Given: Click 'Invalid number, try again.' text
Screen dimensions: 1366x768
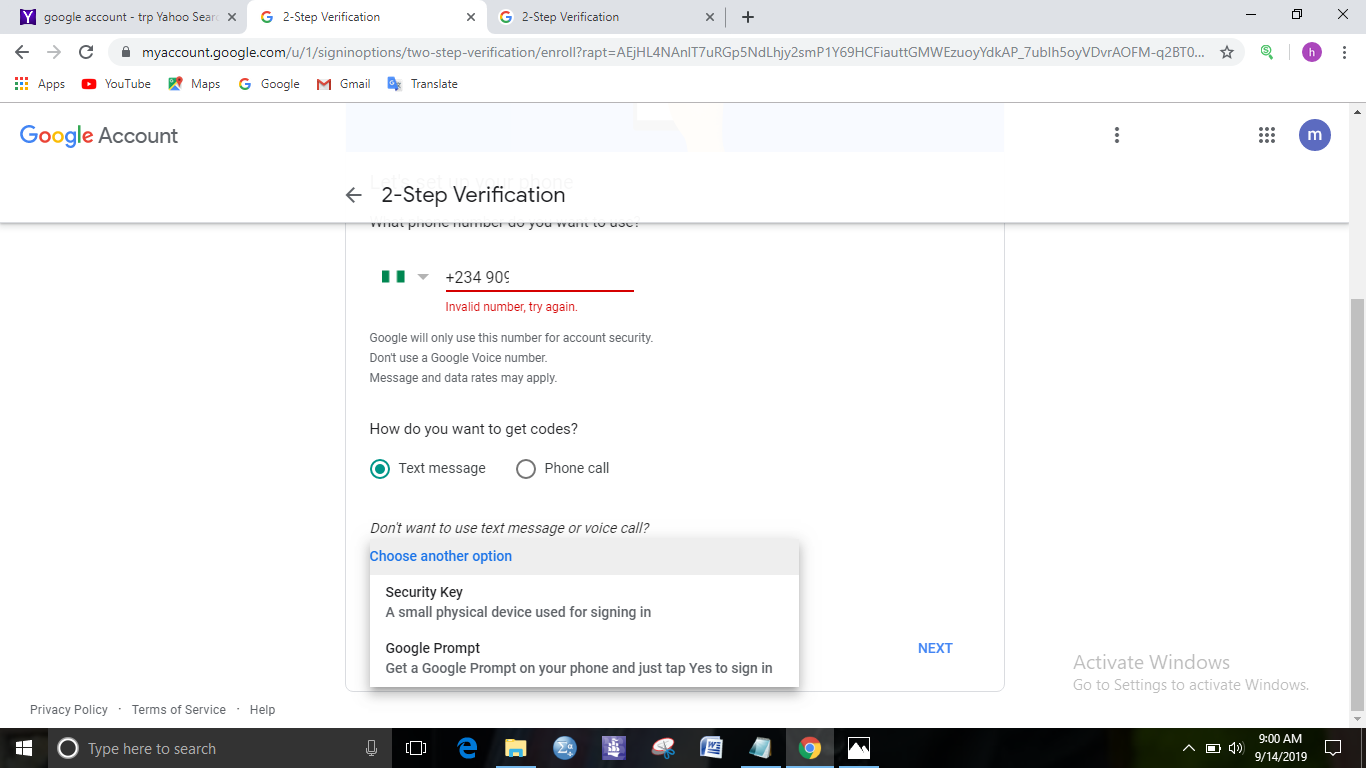Looking at the screenshot, I should pos(512,307).
